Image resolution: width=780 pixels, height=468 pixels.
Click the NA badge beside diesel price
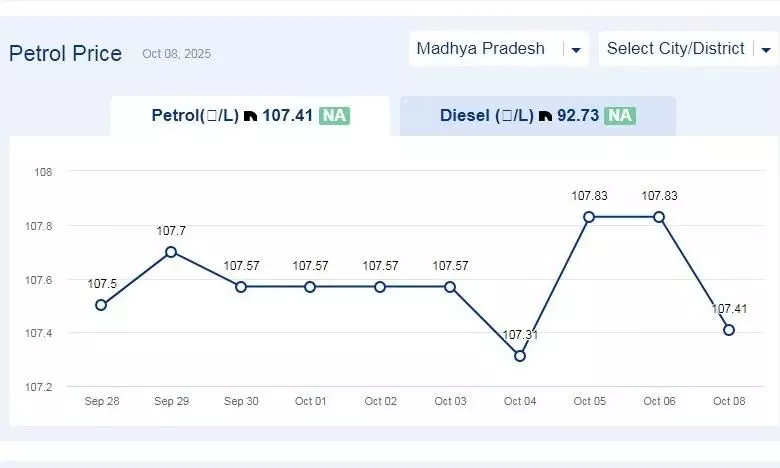(620, 116)
